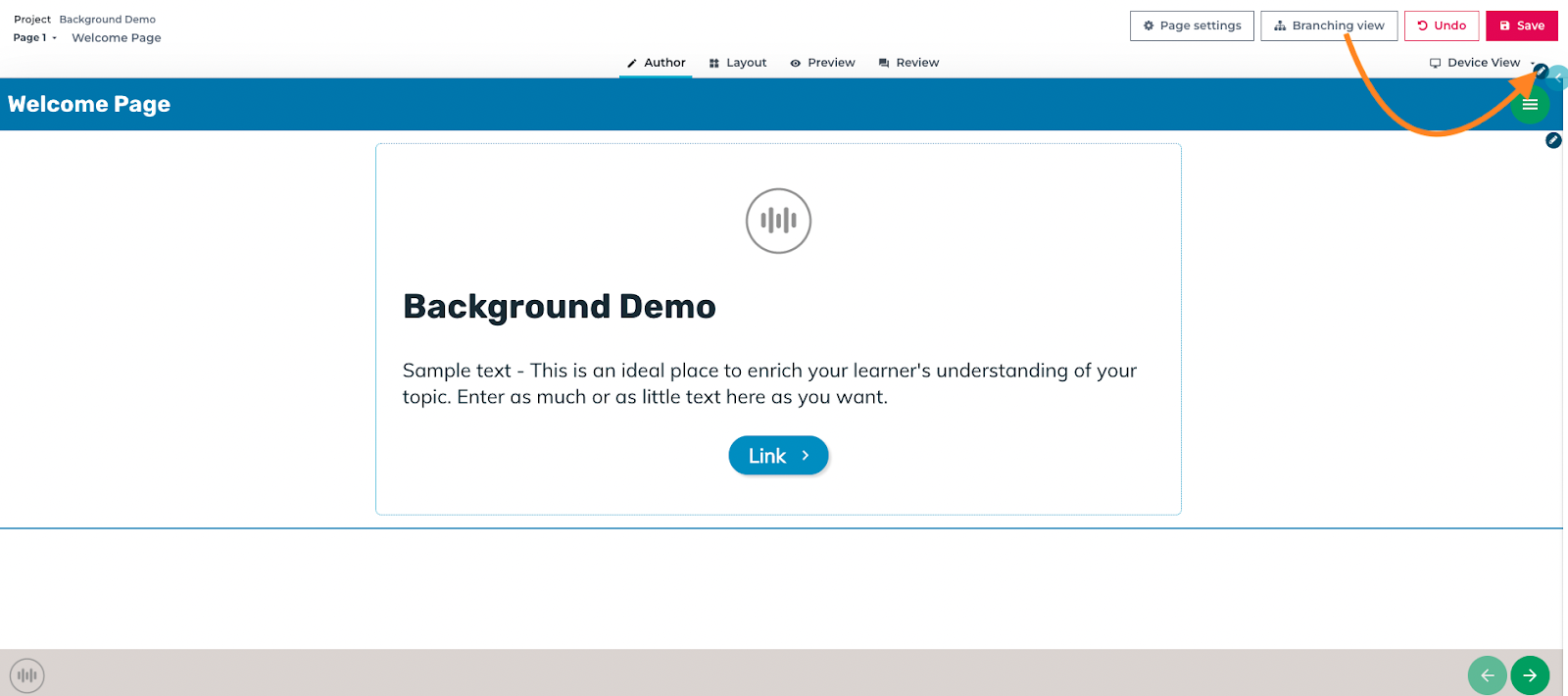Click the pencil edit icon below the blue header
This screenshot has height=696, width=1568.
coord(1553,140)
